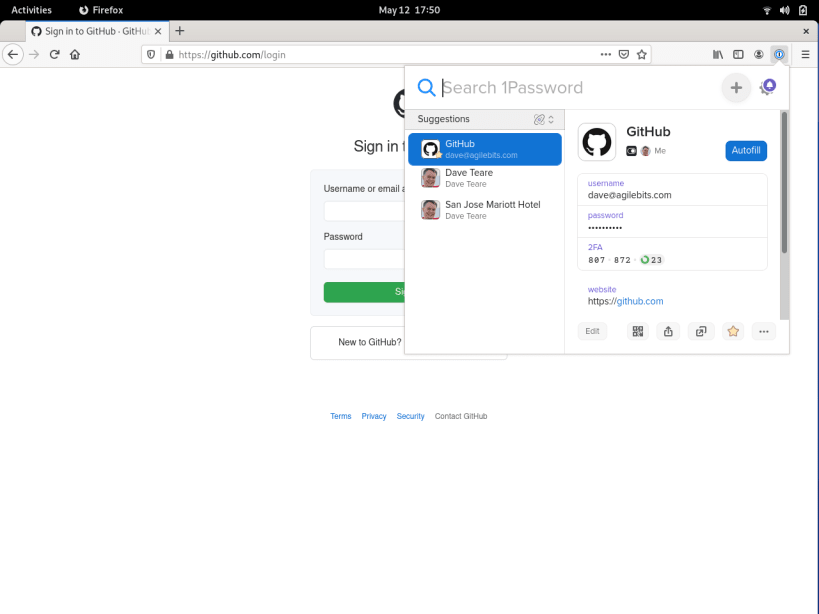Open the Privacy link
Screen dimensions: 819x614
(x=374, y=416)
